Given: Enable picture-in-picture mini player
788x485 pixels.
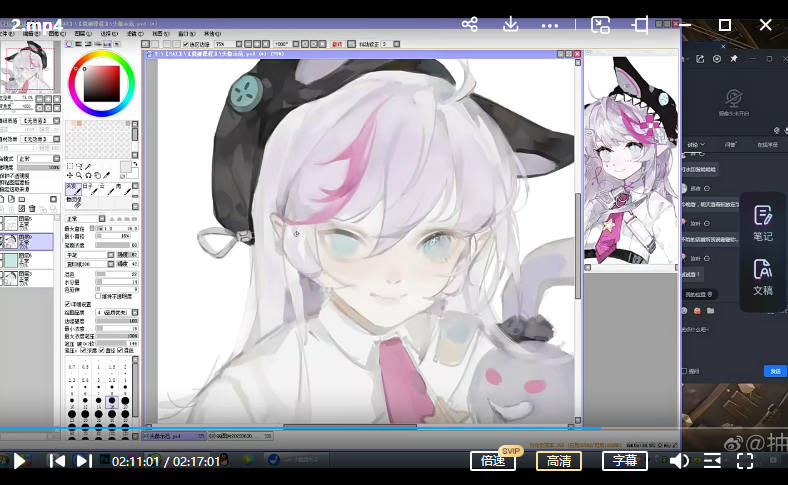Looking at the screenshot, I should pos(600,24).
